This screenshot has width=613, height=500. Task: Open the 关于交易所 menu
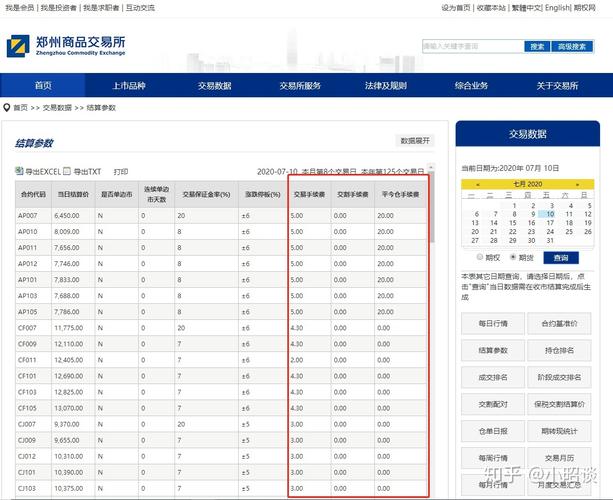pyautogui.click(x=557, y=85)
